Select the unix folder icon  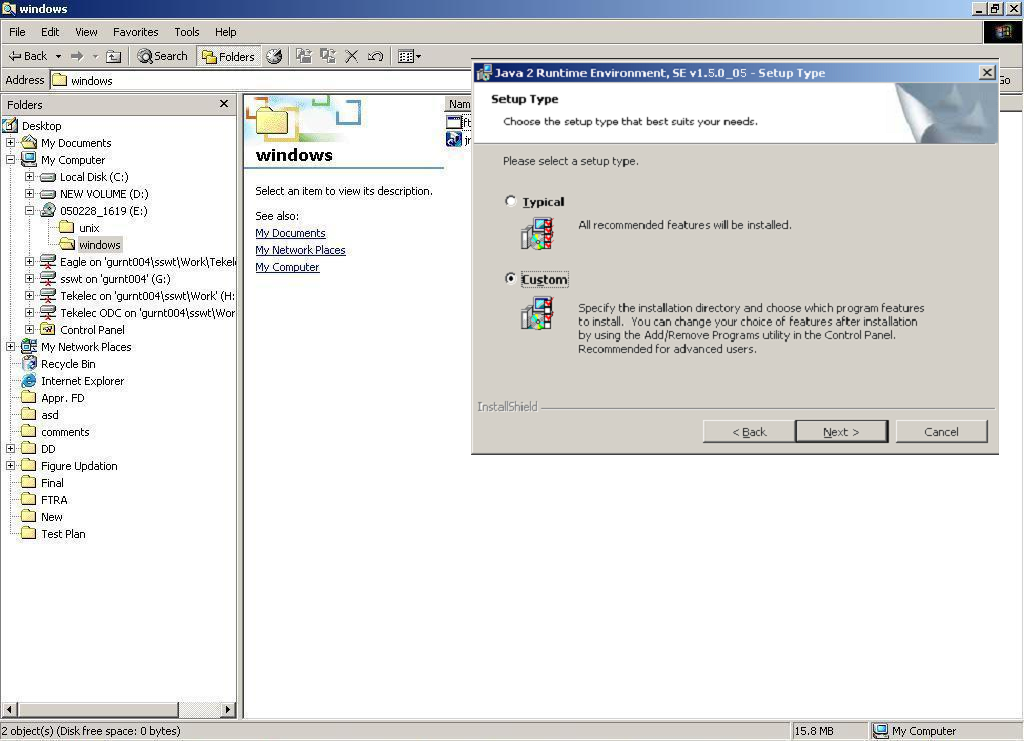pos(67,227)
